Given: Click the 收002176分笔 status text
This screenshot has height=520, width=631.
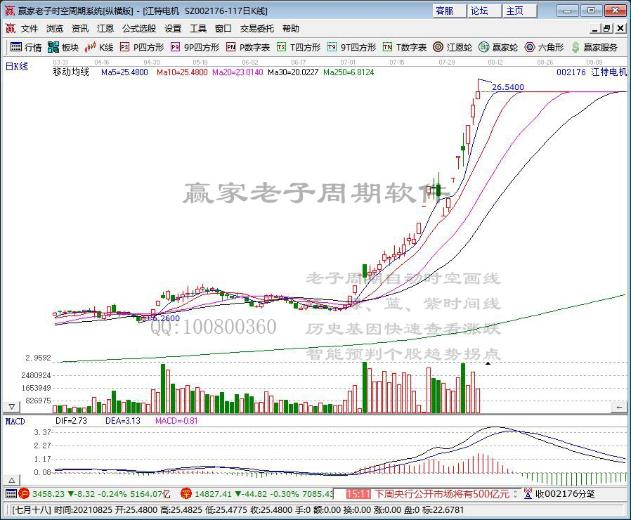Looking at the screenshot, I should point(565,494).
